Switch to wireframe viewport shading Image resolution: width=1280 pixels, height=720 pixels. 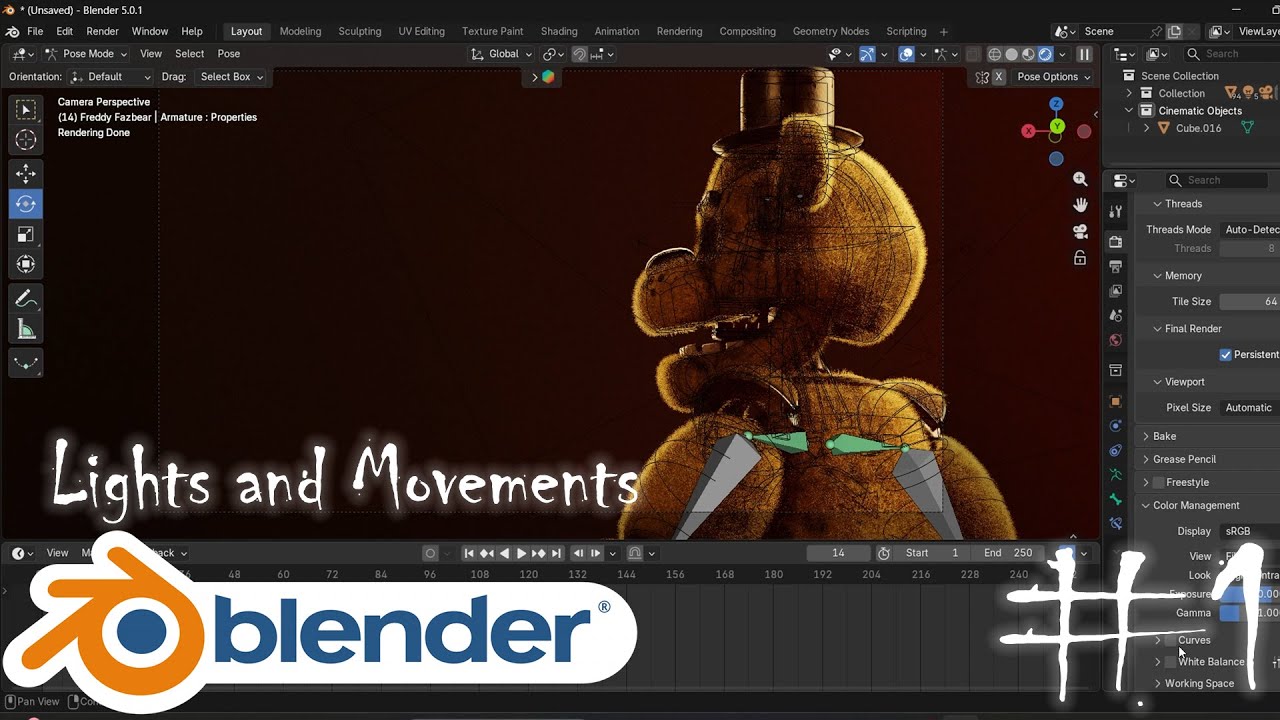(995, 54)
